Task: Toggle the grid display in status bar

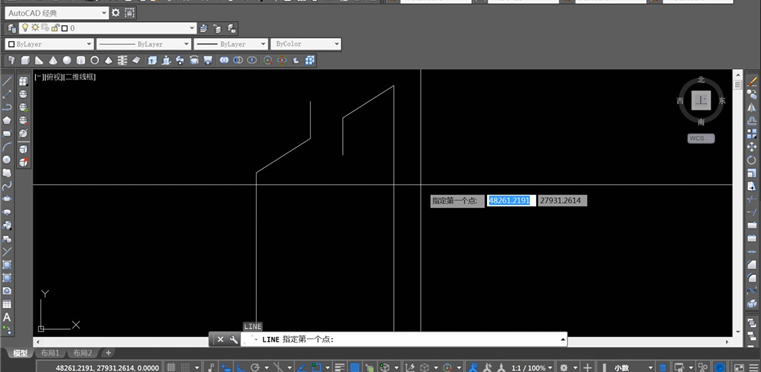Action: click(x=171, y=367)
